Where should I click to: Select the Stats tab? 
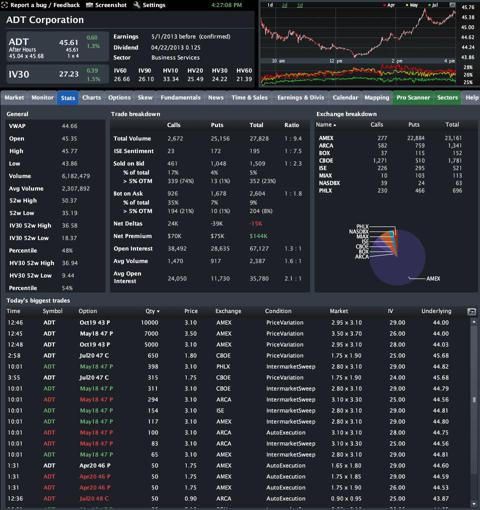click(68, 98)
